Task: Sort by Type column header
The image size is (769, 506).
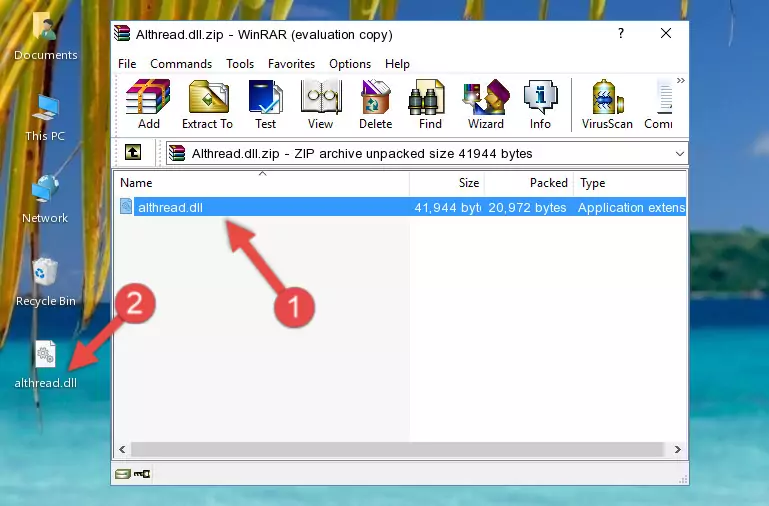Action: click(630, 183)
